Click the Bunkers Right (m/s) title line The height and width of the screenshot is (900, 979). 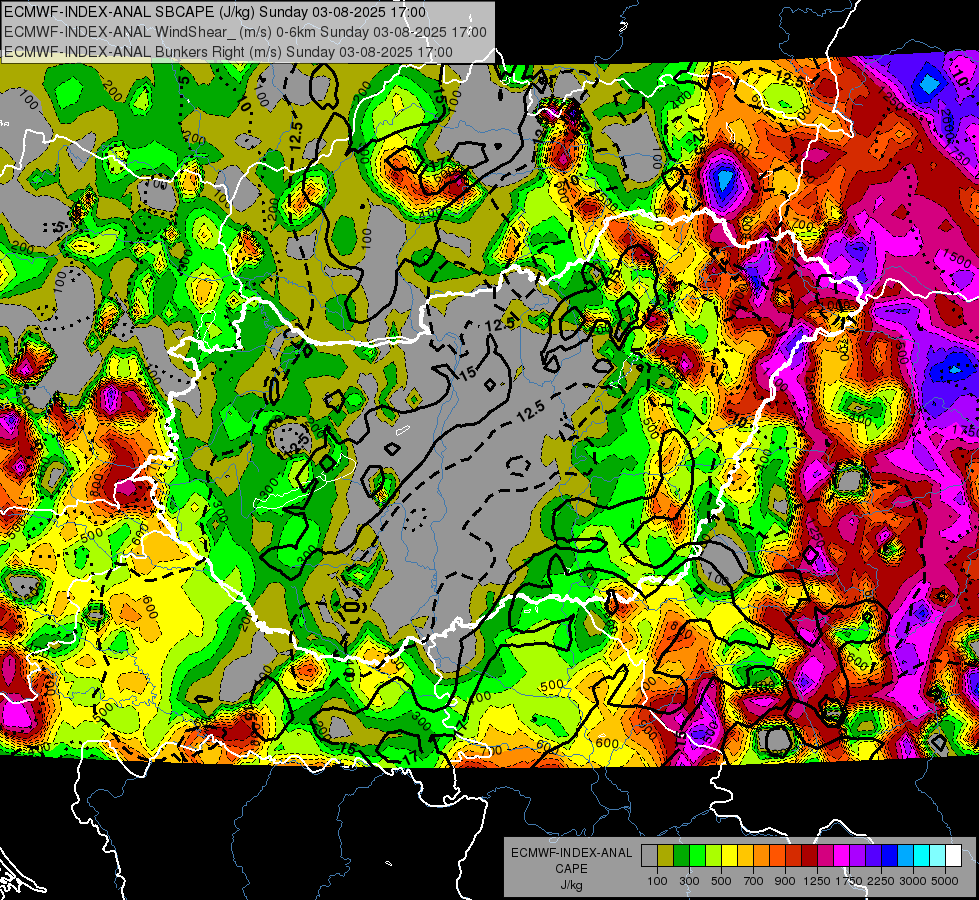[x=229, y=52]
